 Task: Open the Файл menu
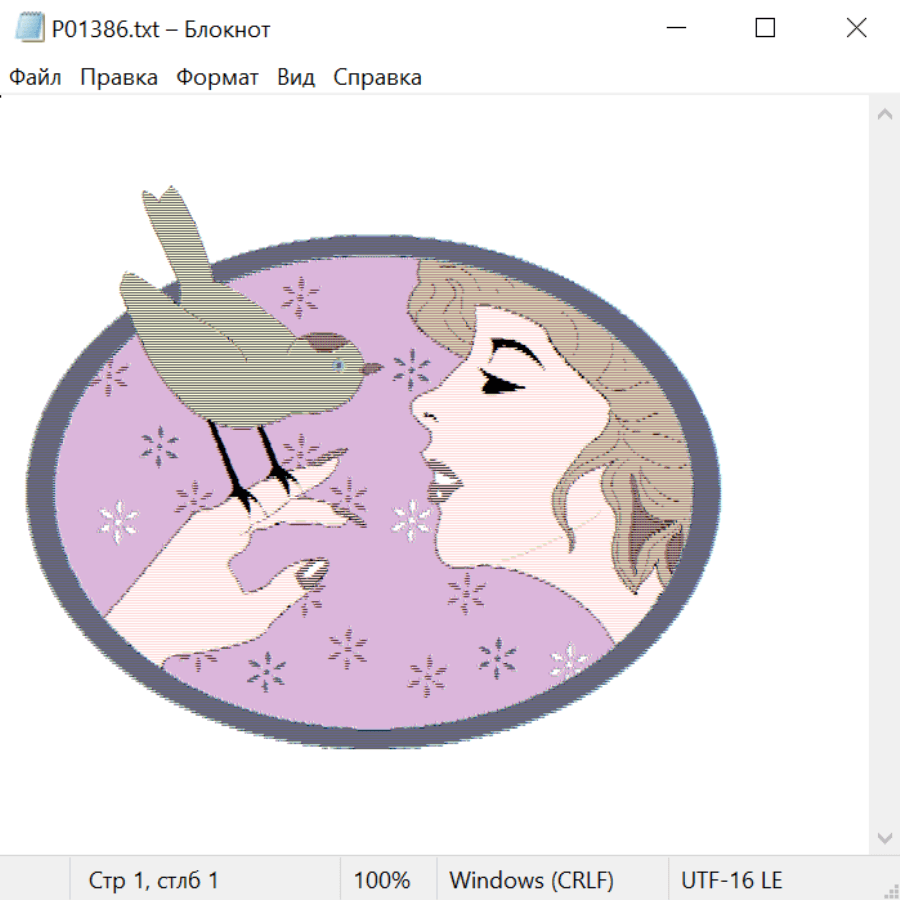pos(35,77)
